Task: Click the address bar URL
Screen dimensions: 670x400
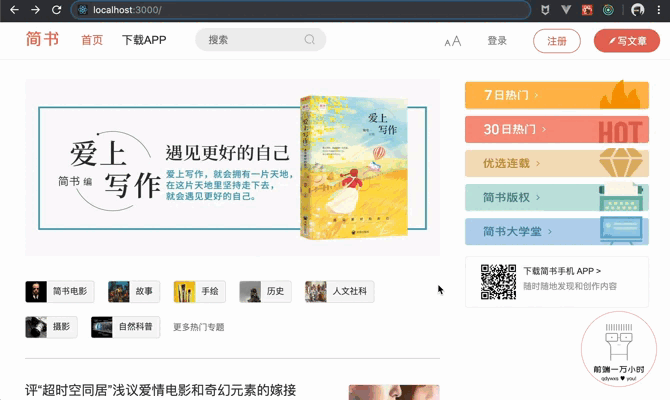Action: coord(127,10)
